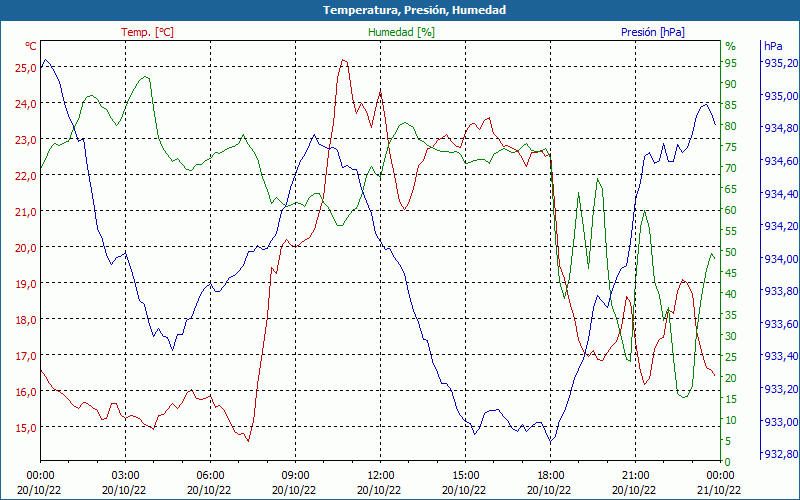Viewport: 800px width, 500px height.
Task: Click the '18,0' temperature axis value
Action: pyautogui.click(x=26, y=319)
